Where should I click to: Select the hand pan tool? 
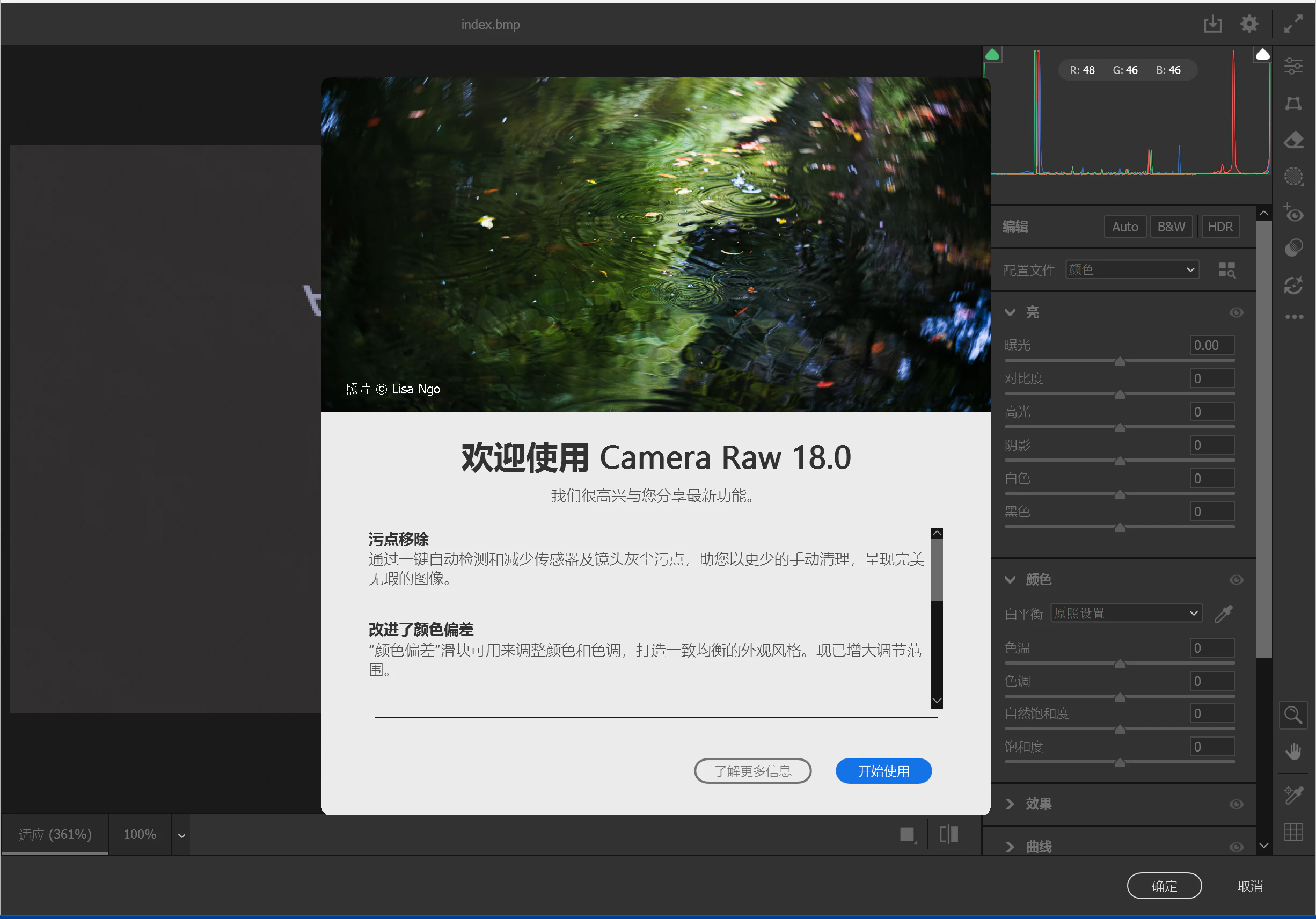click(1293, 751)
